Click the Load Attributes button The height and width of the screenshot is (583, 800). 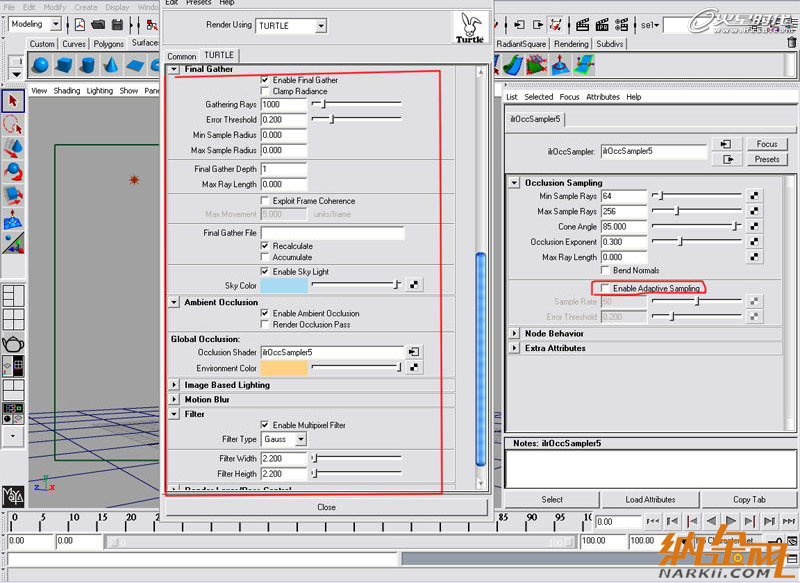tap(650, 499)
